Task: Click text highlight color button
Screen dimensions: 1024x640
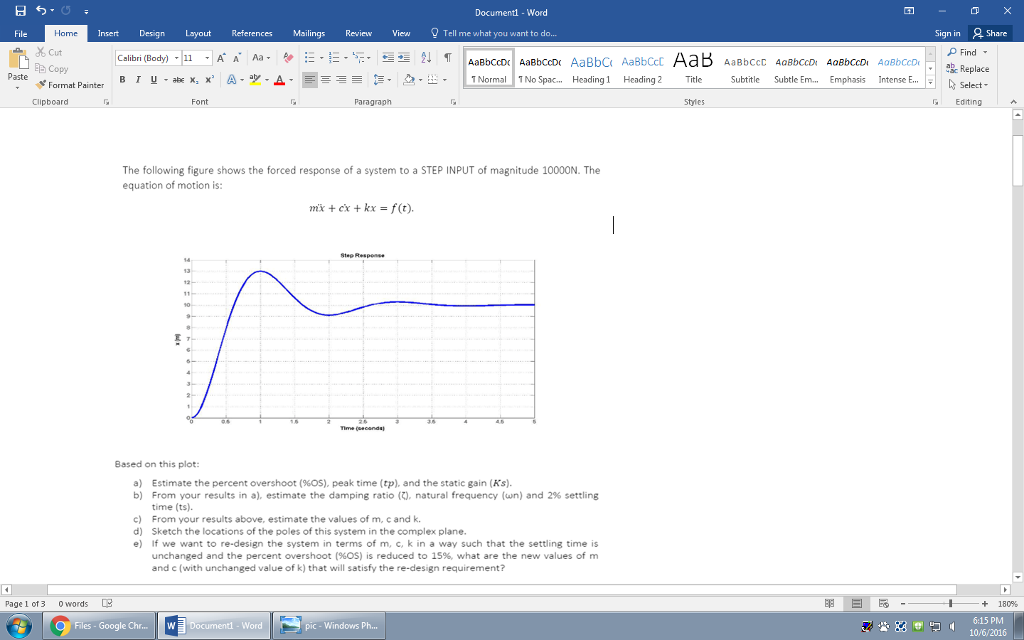Action: [x=255, y=80]
